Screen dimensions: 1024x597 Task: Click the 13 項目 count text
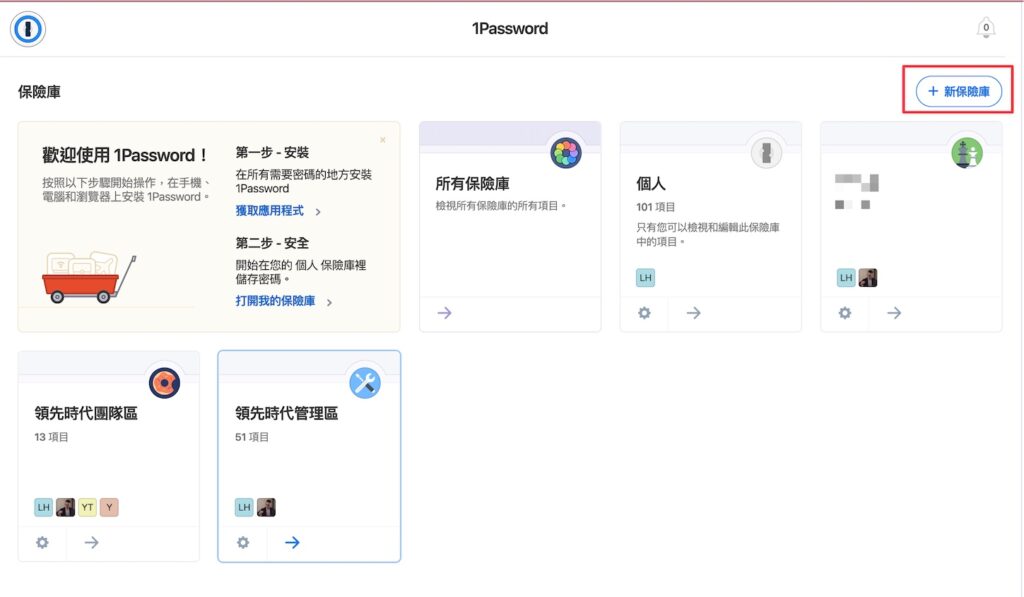[52, 437]
